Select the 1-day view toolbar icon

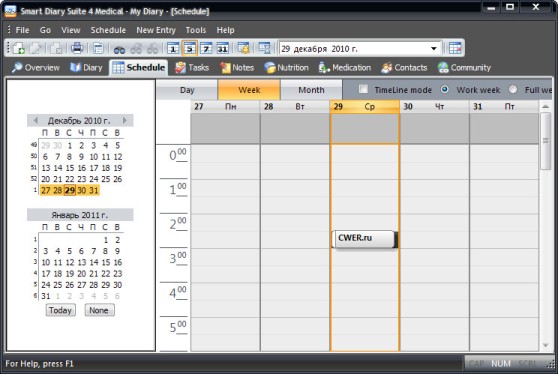coord(173,48)
